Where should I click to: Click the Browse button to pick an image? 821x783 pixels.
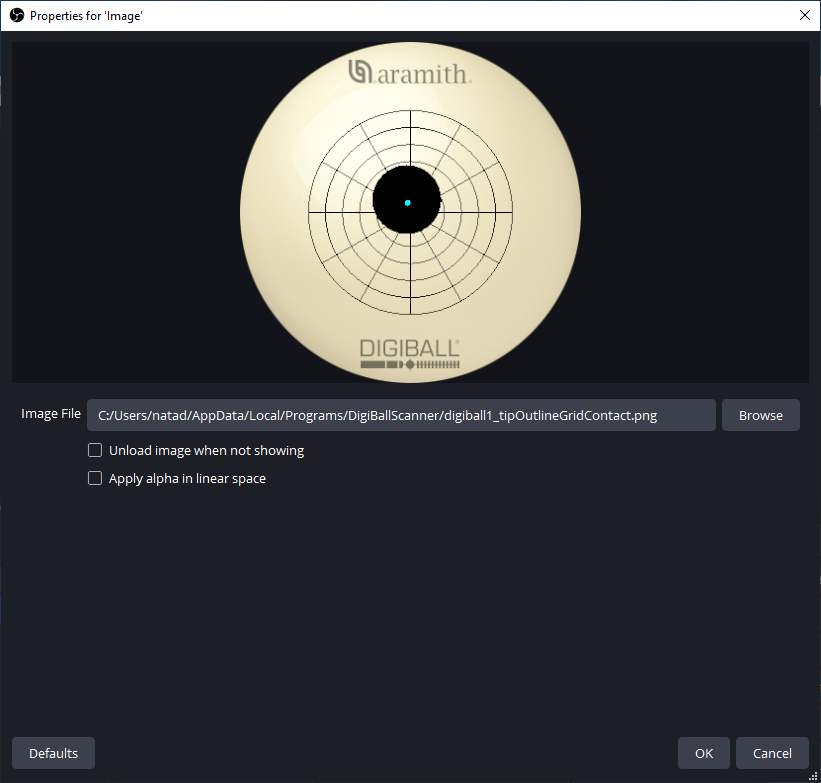pos(760,415)
